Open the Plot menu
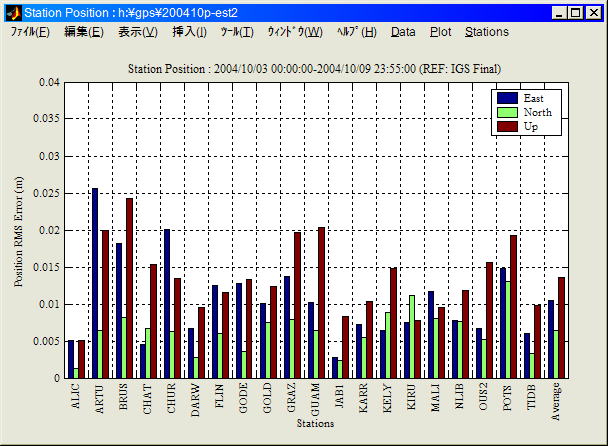608x446 pixels. (x=440, y=32)
